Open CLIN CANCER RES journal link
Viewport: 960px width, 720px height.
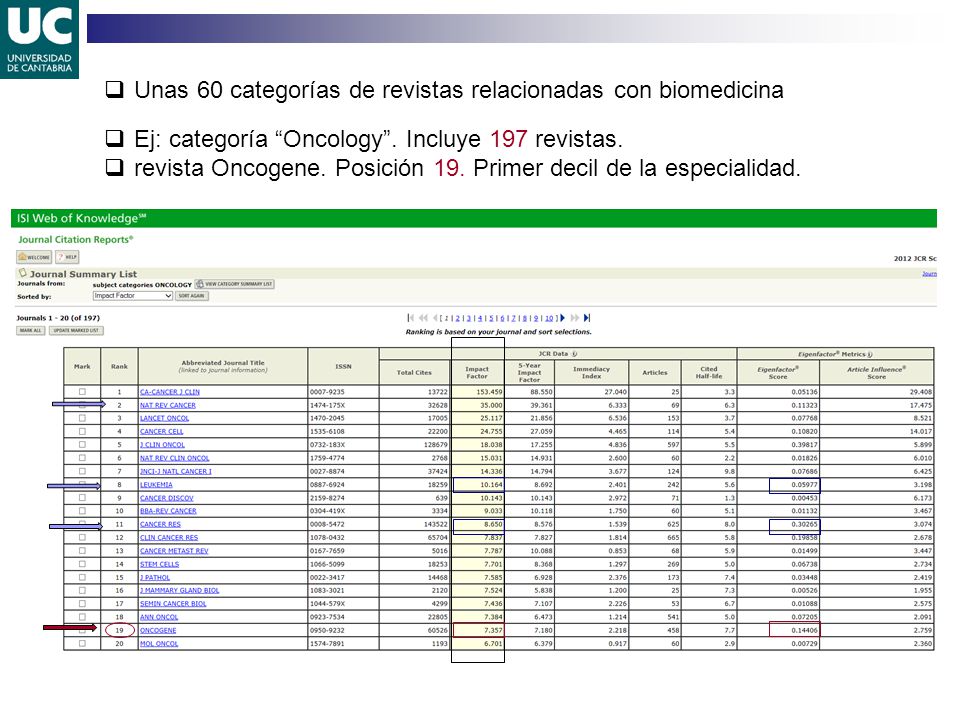coord(169,538)
